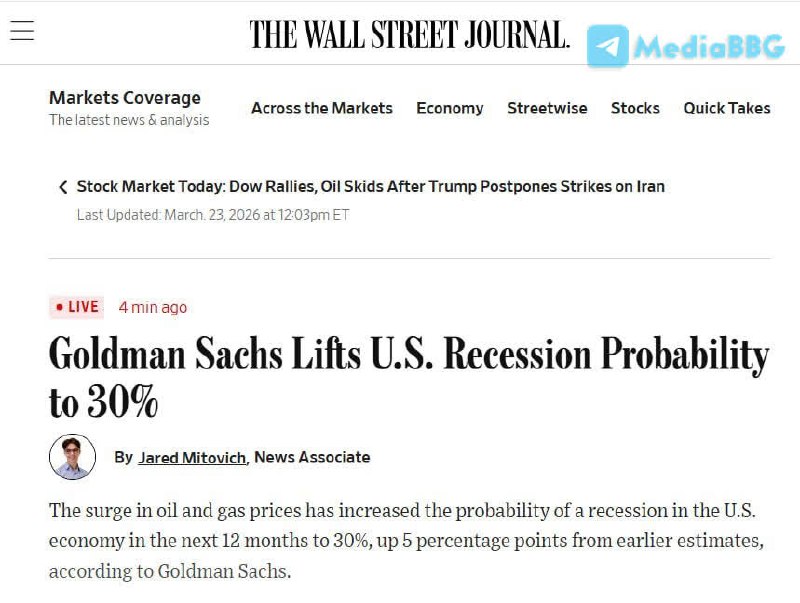Click Jared Mitovich's author avatar photo
The height and width of the screenshot is (603, 800).
tap(73, 457)
